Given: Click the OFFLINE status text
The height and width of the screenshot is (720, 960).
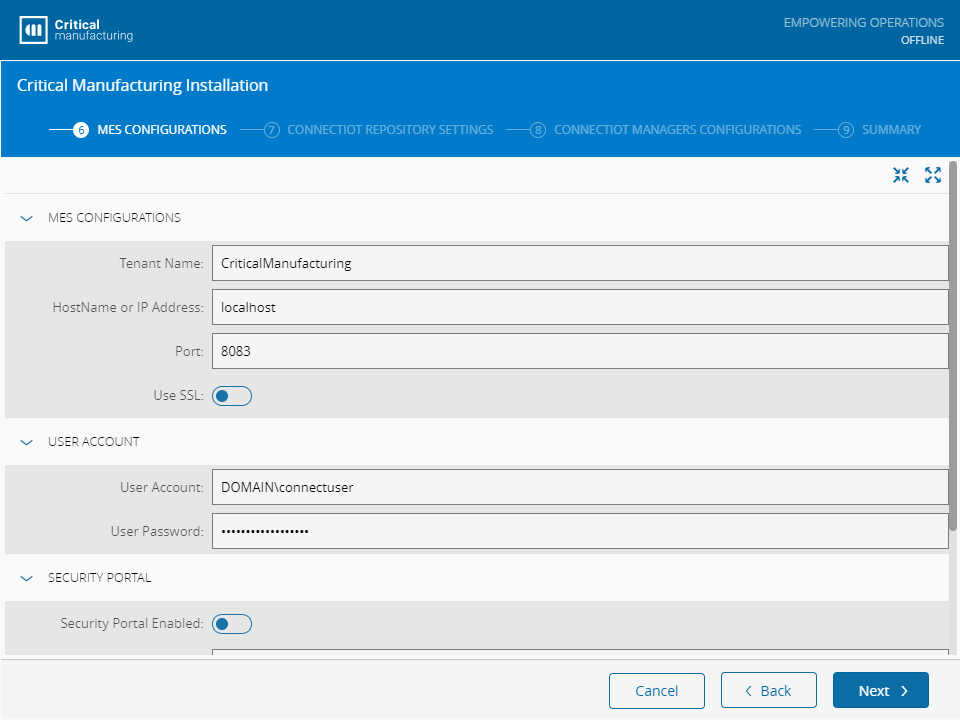Looking at the screenshot, I should pyautogui.click(x=922, y=40).
